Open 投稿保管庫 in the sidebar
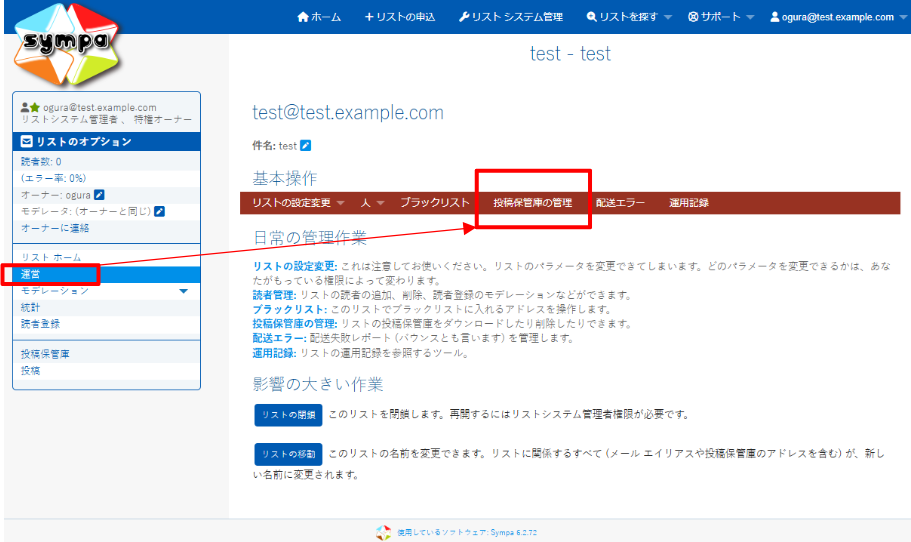The width and height of the screenshot is (911, 542). pos(45,354)
